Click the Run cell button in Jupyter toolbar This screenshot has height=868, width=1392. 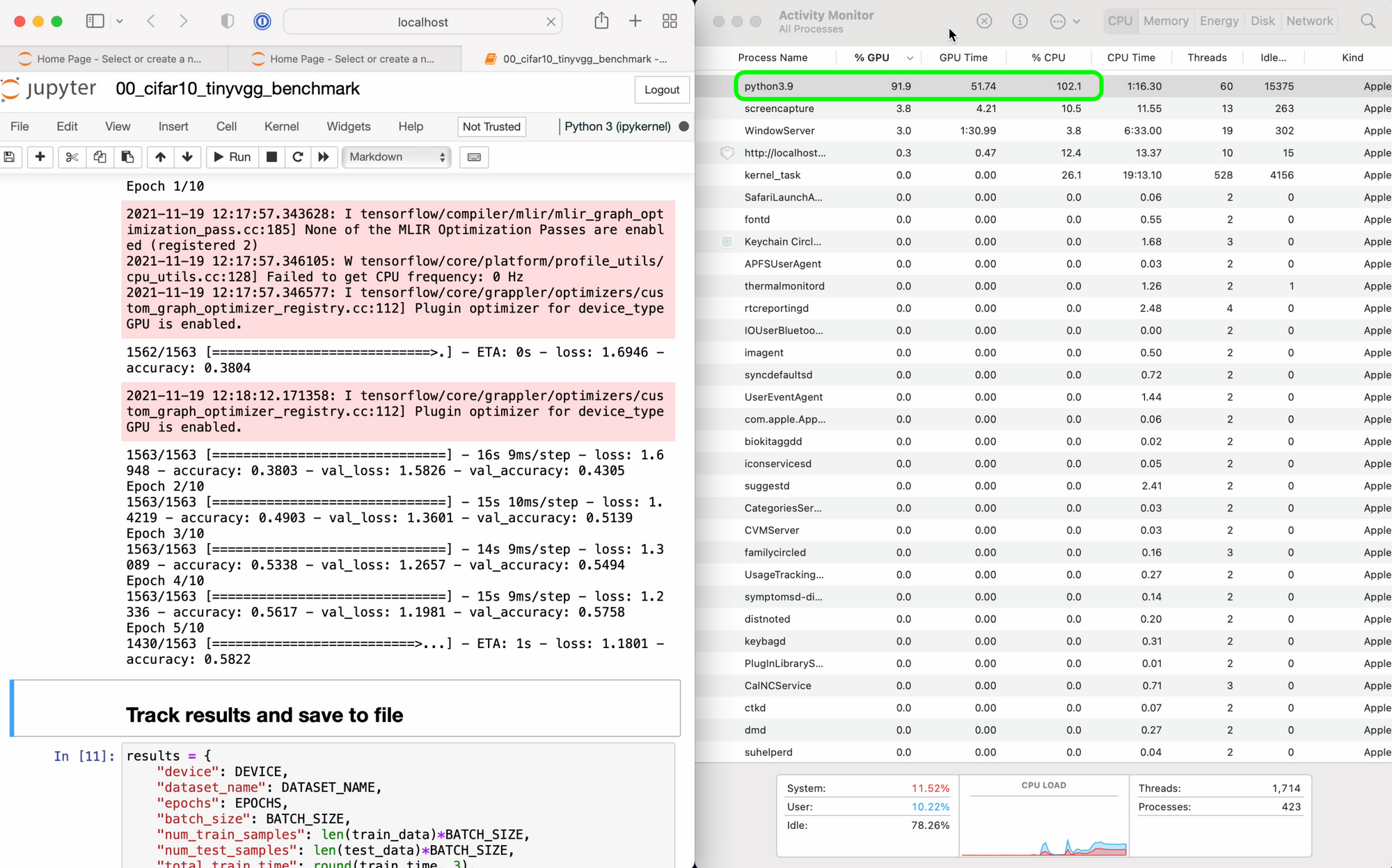click(231, 157)
